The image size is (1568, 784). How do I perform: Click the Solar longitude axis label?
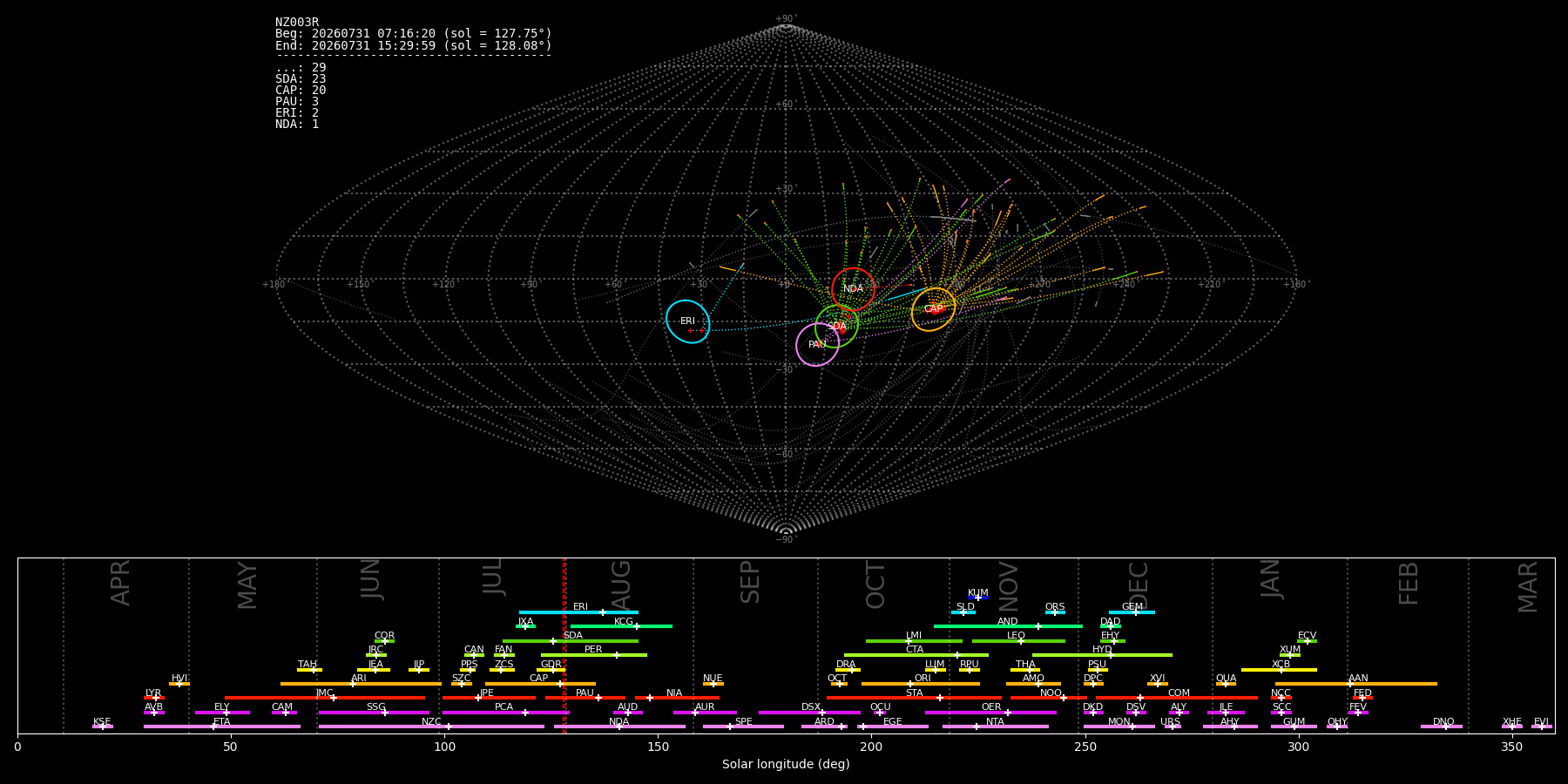click(786, 764)
